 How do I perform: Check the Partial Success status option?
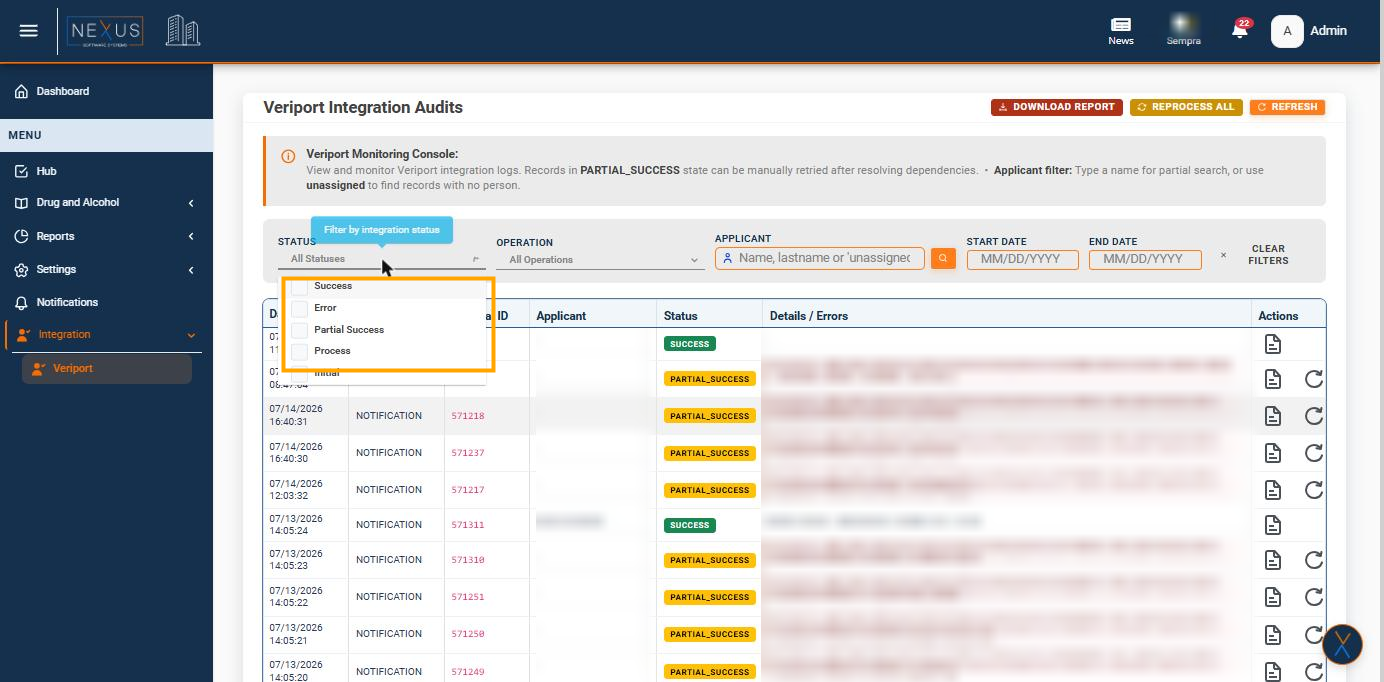[x=299, y=330]
